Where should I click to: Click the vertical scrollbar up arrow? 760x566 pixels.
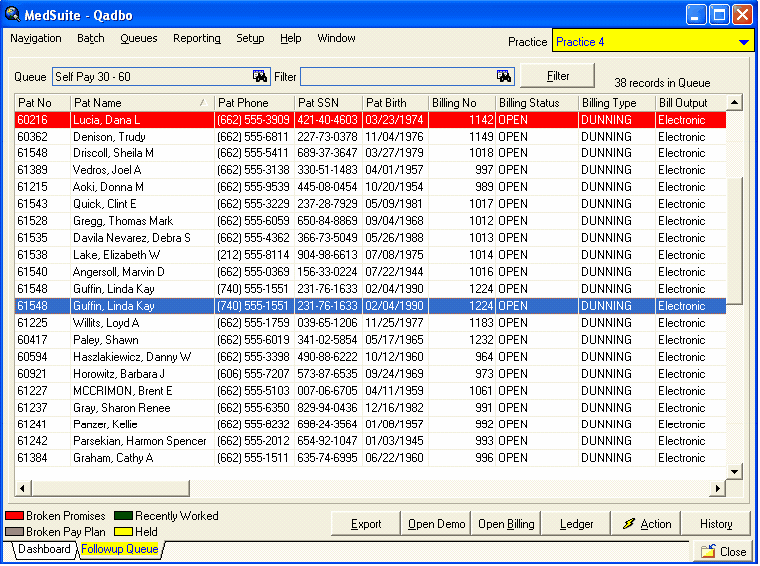click(x=734, y=102)
